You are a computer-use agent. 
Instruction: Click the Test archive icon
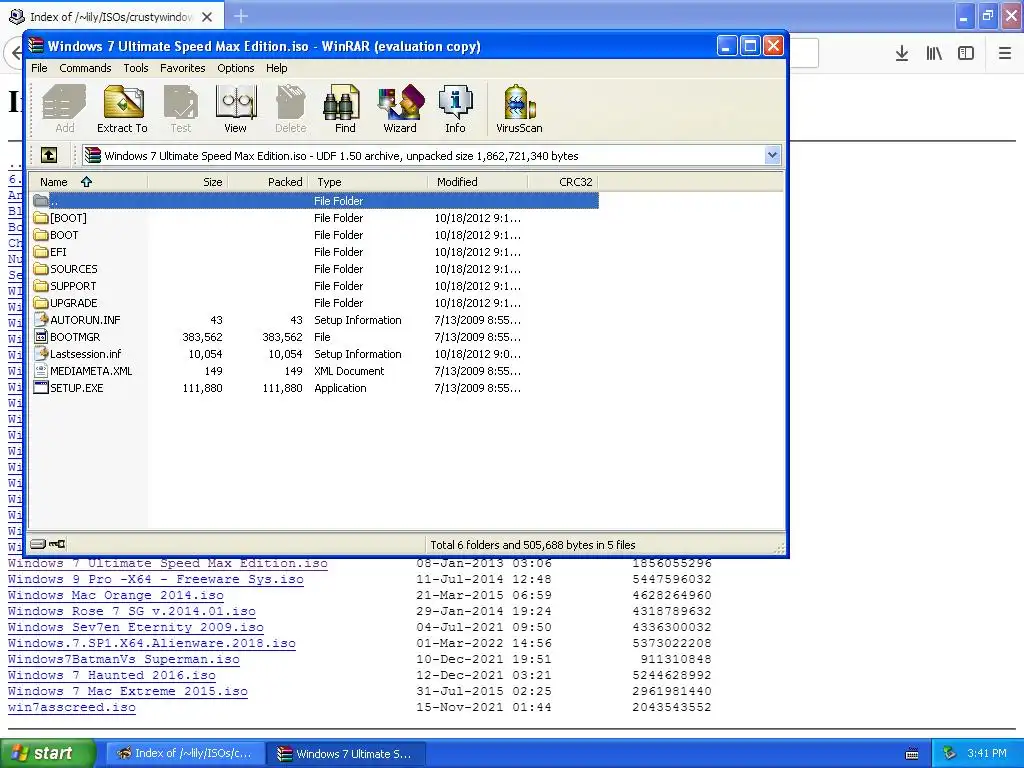(181, 109)
